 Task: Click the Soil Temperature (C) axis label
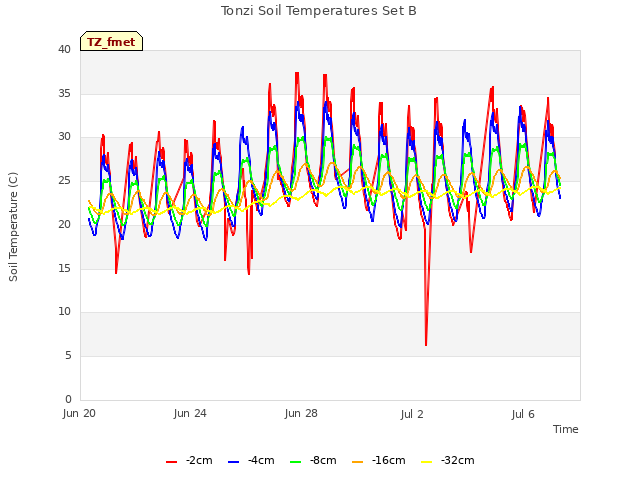(13, 227)
